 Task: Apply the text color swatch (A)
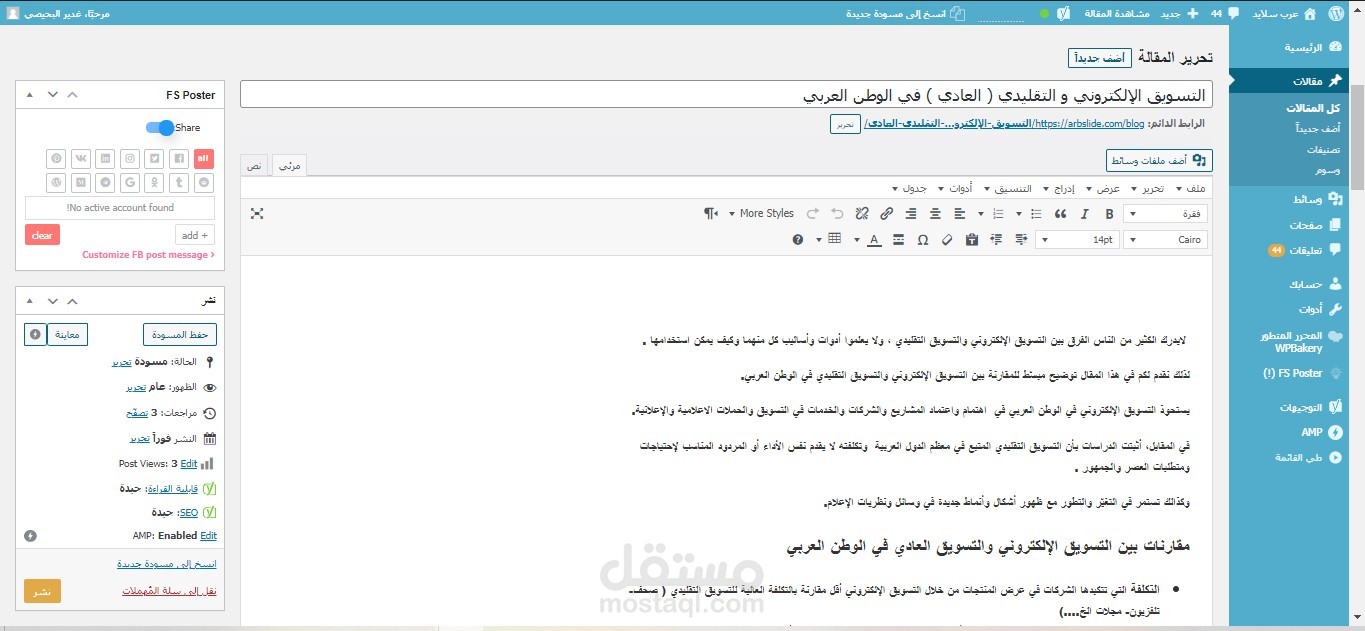[873, 240]
